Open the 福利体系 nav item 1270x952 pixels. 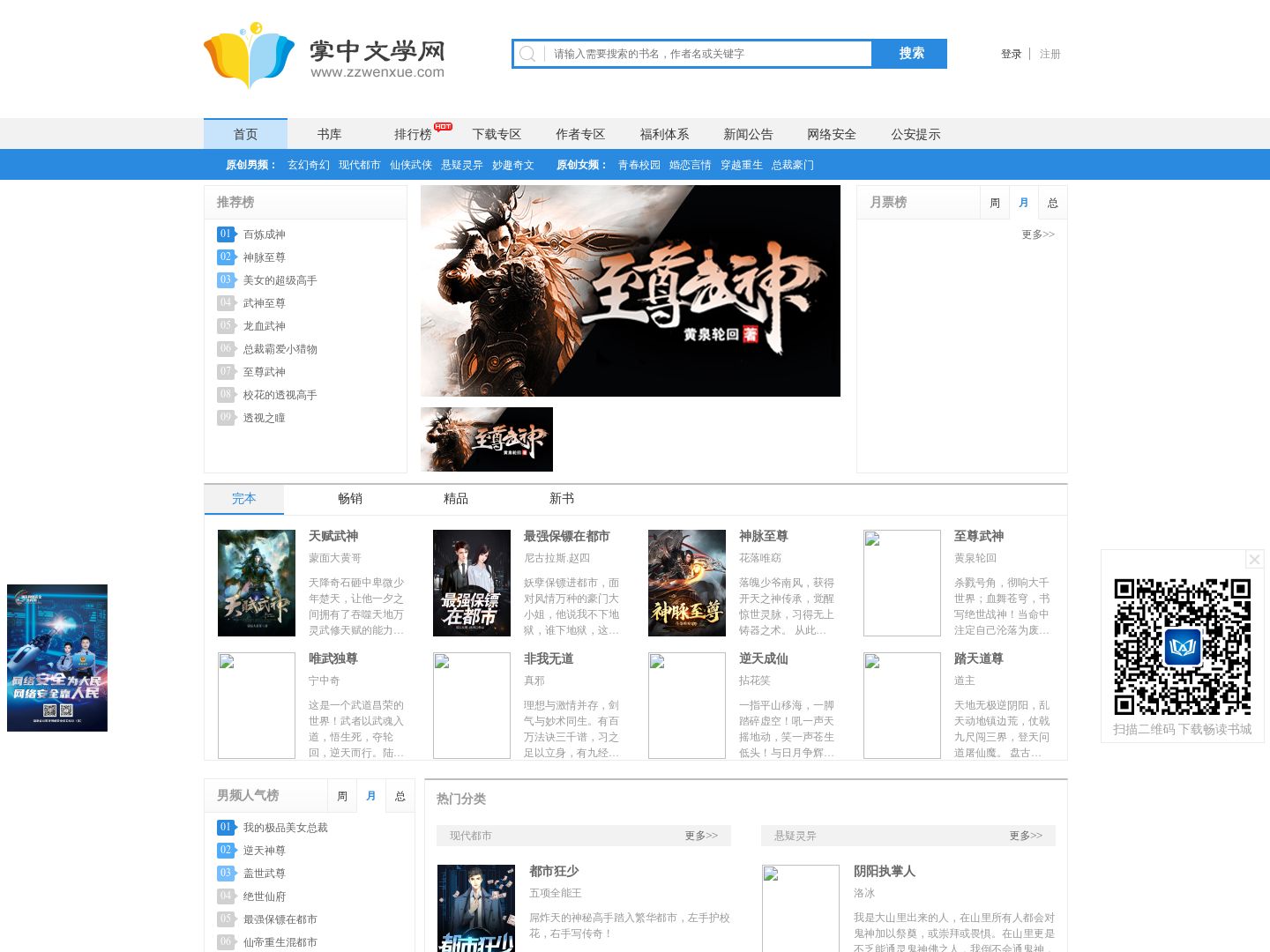tap(664, 134)
